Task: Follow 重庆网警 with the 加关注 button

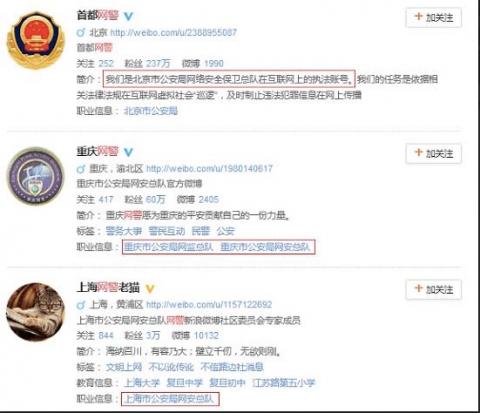Action: pos(434,154)
